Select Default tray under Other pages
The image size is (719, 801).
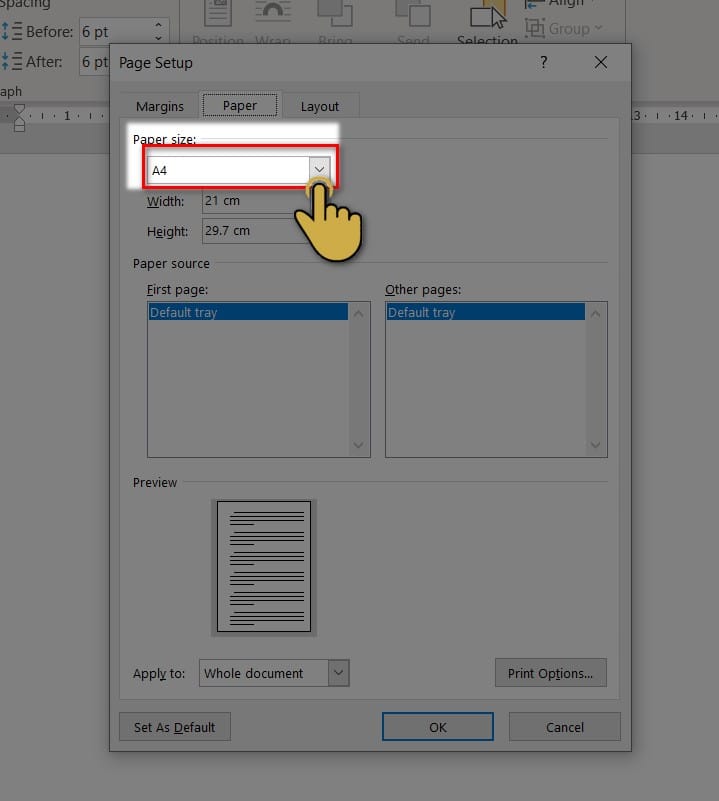485,312
